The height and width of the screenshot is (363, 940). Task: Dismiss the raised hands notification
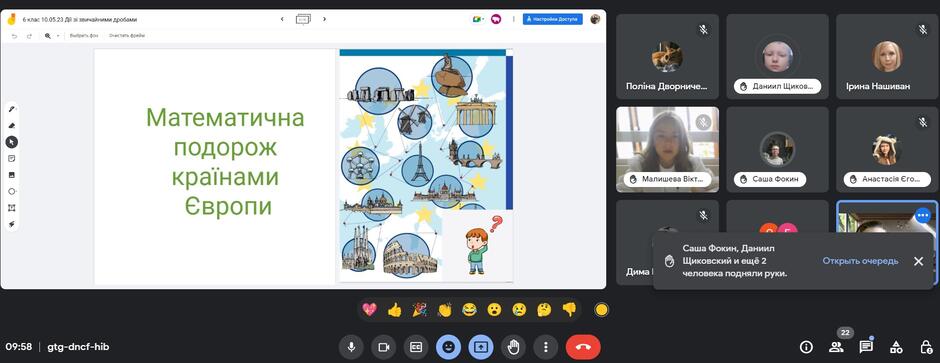(x=918, y=261)
